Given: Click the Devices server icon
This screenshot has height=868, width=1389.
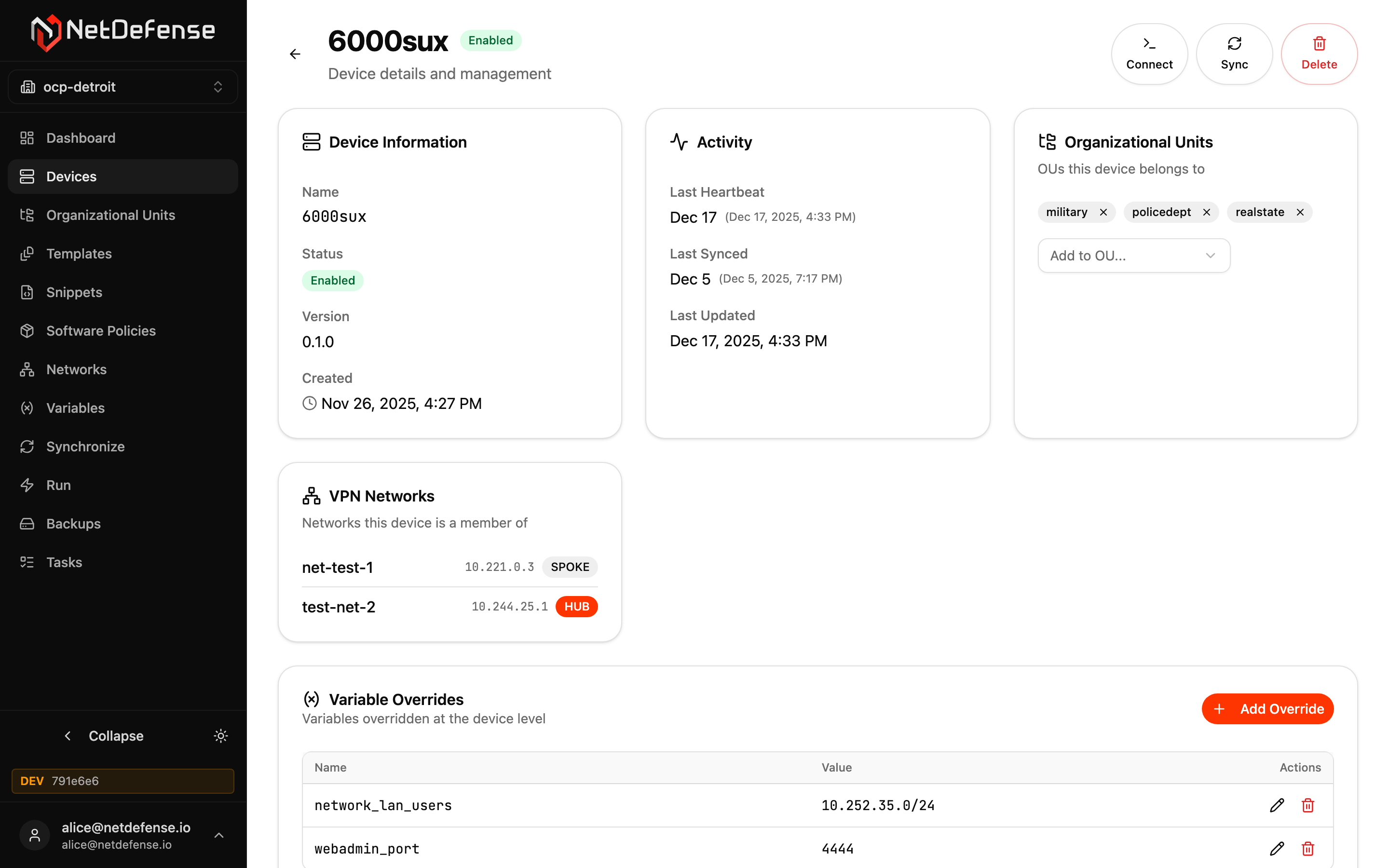Looking at the screenshot, I should click(x=27, y=176).
